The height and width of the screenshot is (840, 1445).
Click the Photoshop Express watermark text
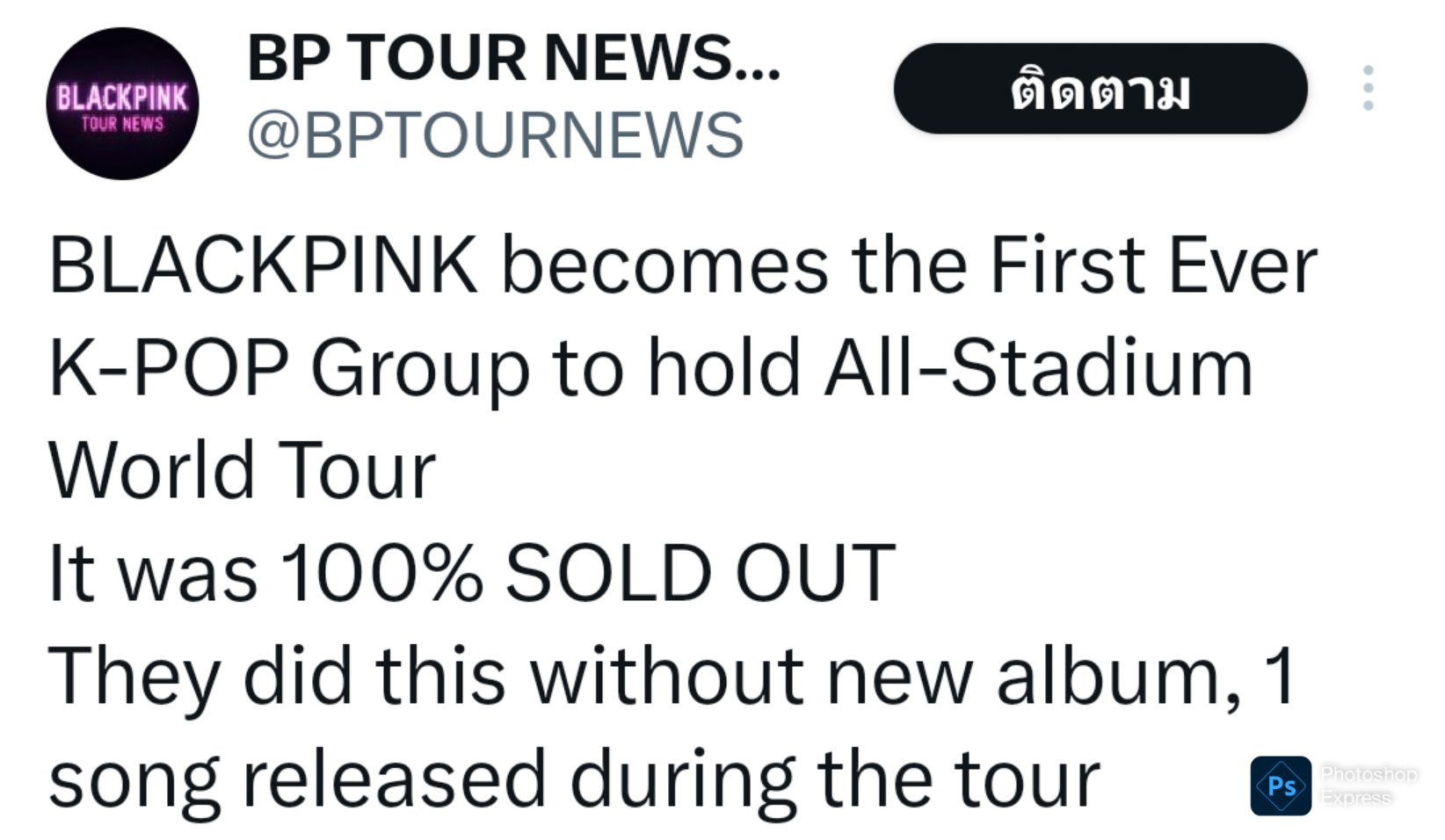point(1369,786)
